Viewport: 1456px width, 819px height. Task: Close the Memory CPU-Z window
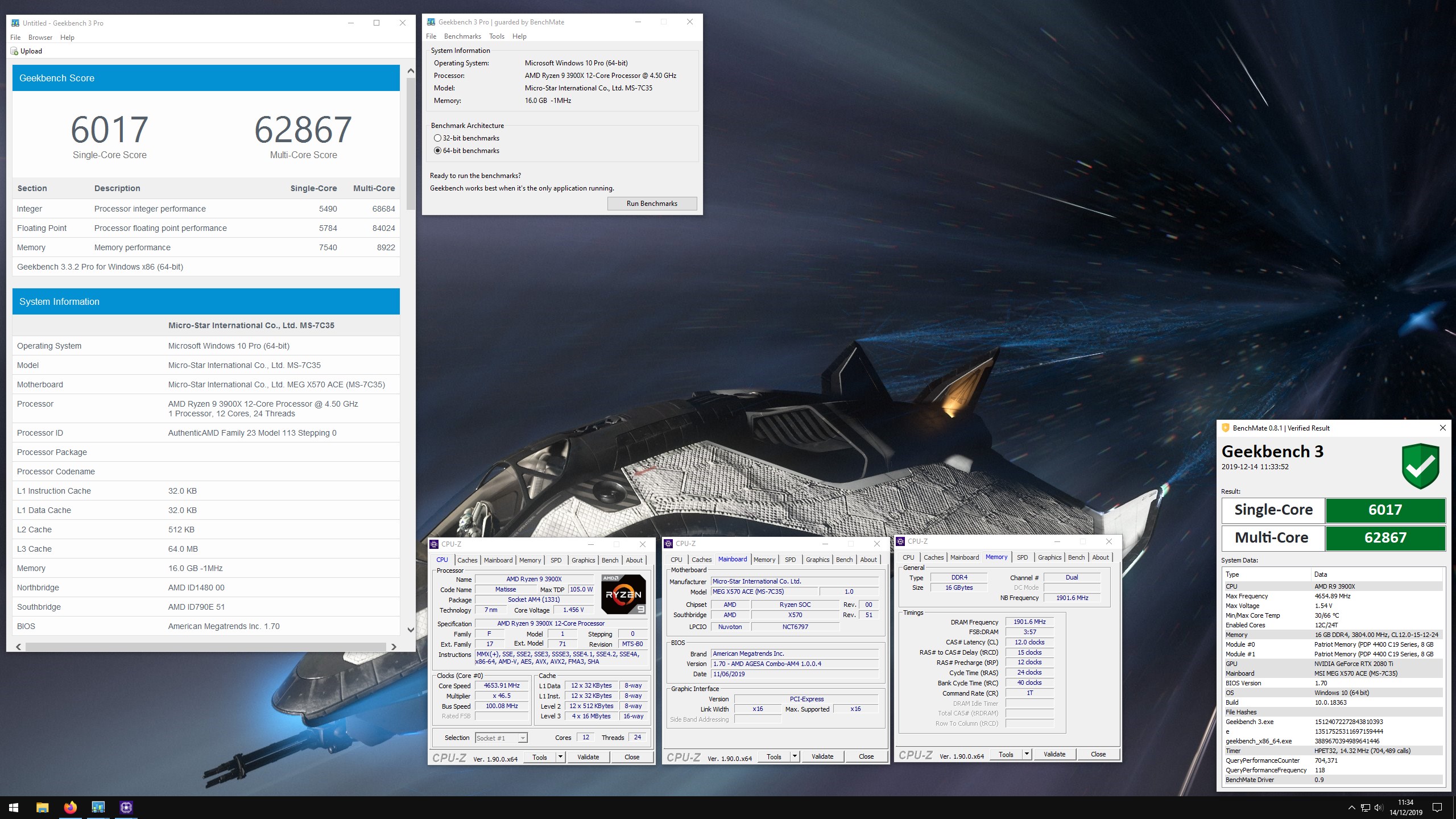click(x=1108, y=541)
